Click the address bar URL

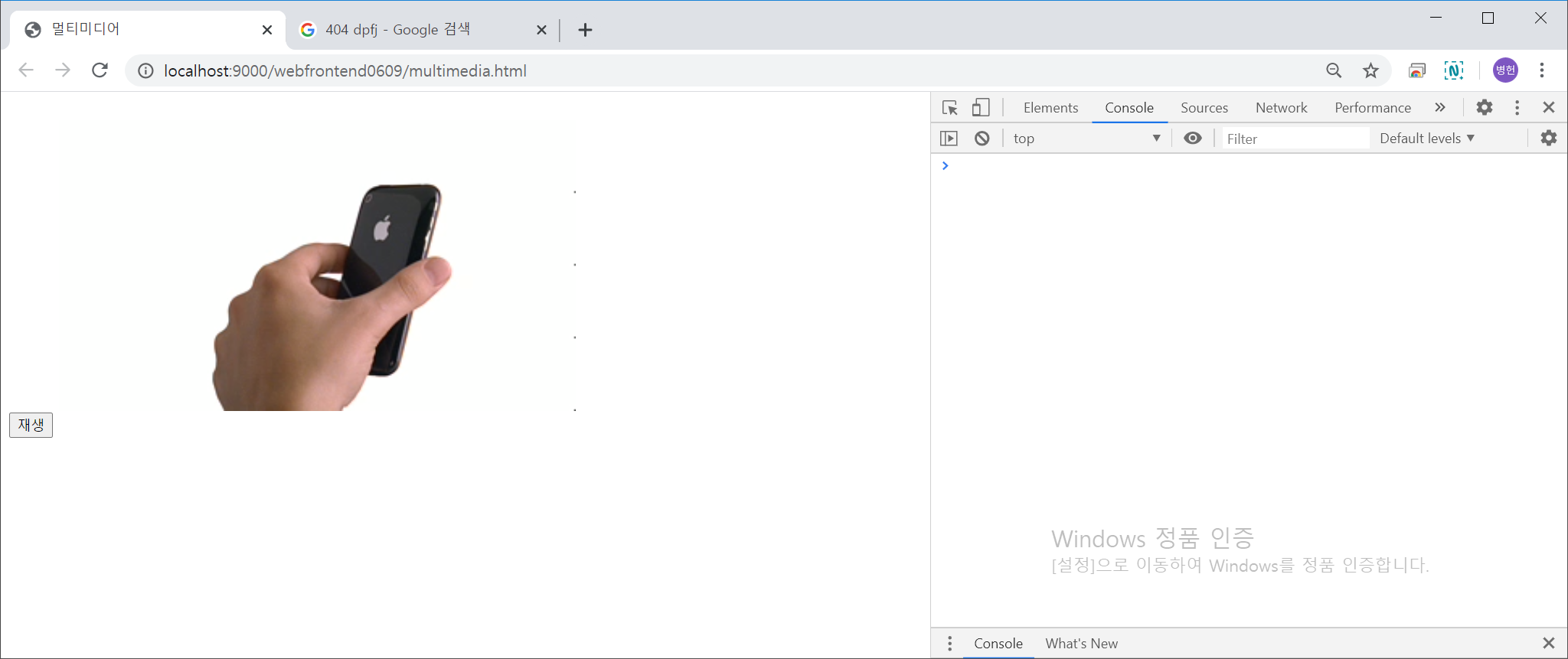[345, 71]
